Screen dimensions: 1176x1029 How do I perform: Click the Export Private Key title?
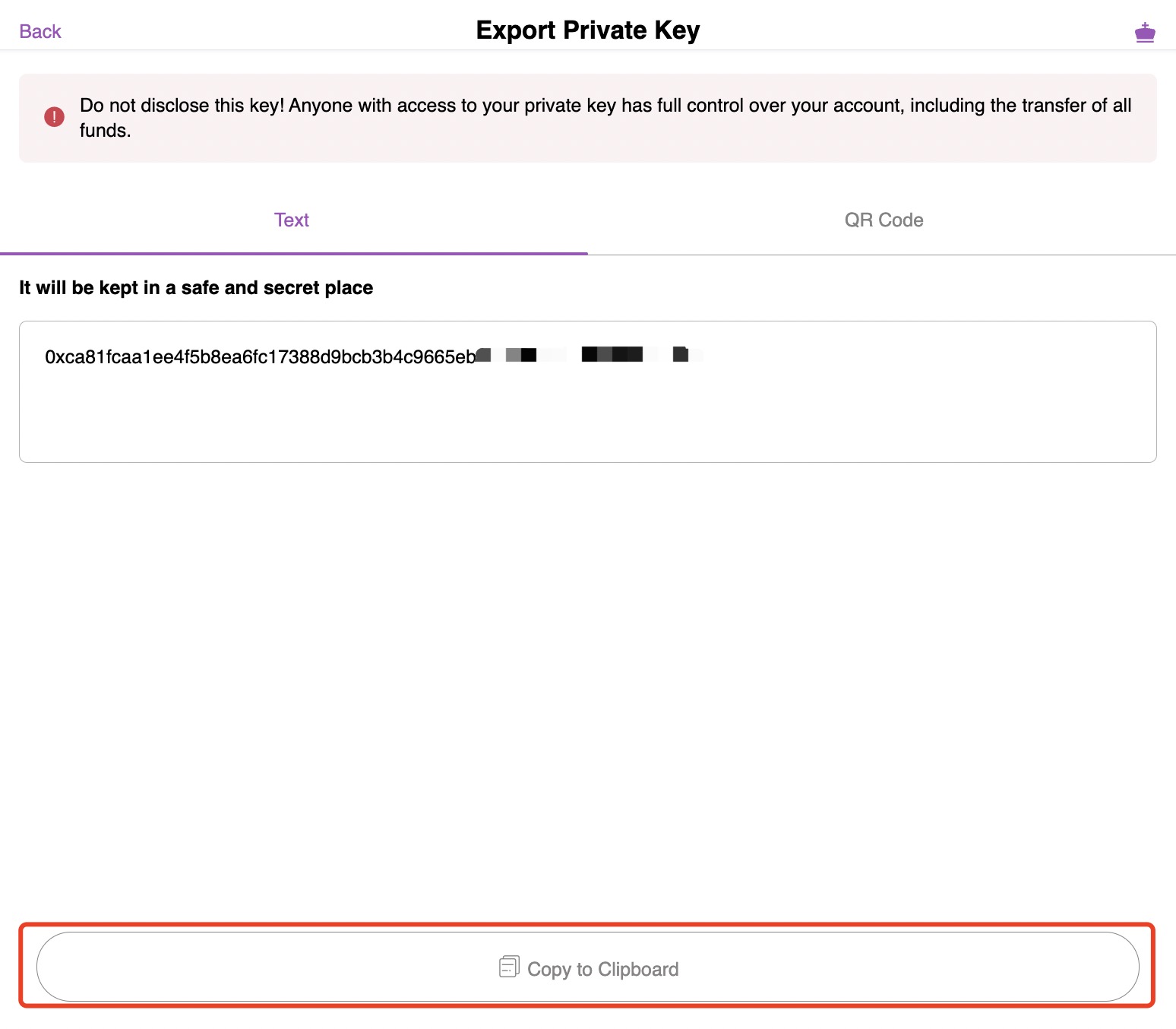click(x=588, y=30)
